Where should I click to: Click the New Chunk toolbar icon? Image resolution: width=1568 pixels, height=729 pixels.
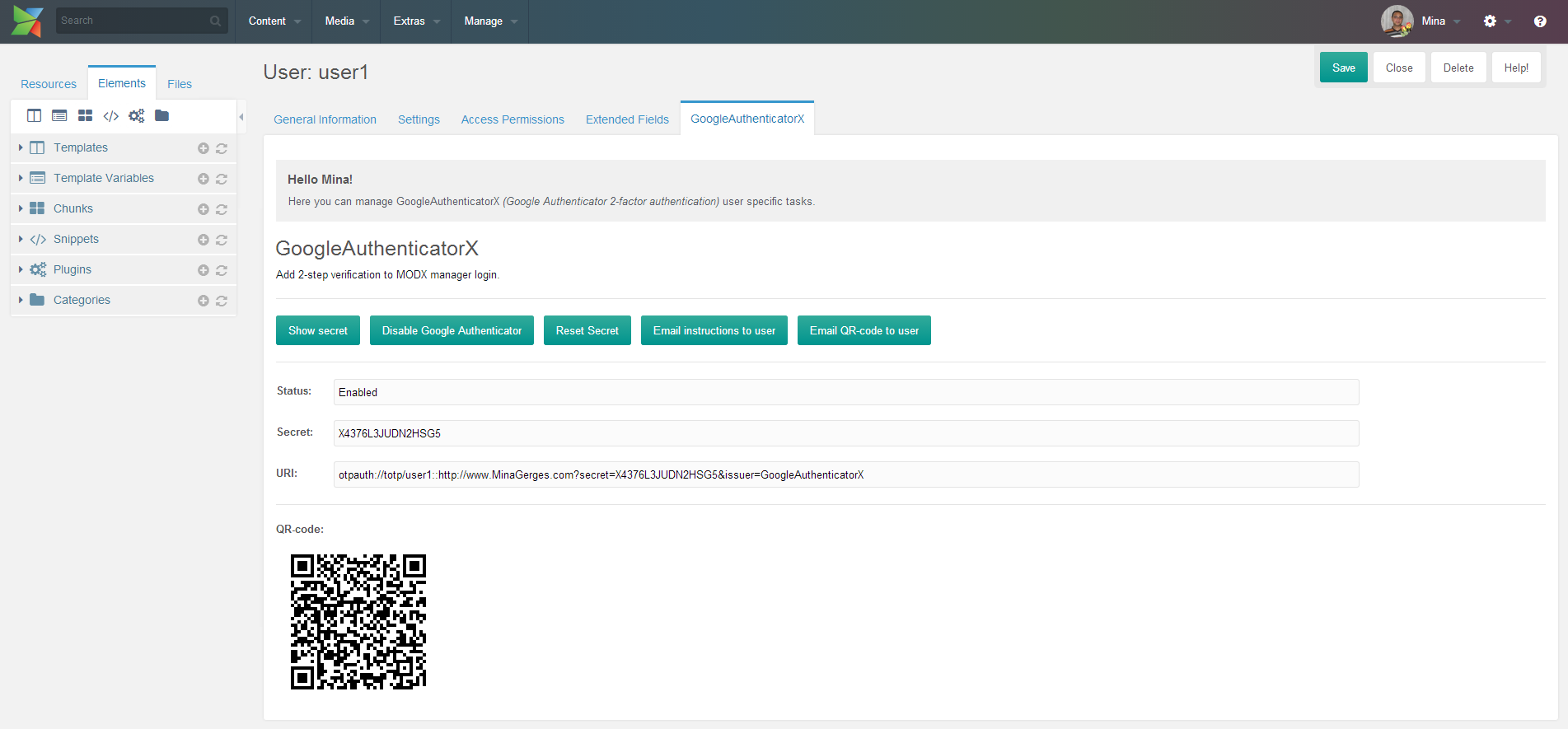pos(85,115)
